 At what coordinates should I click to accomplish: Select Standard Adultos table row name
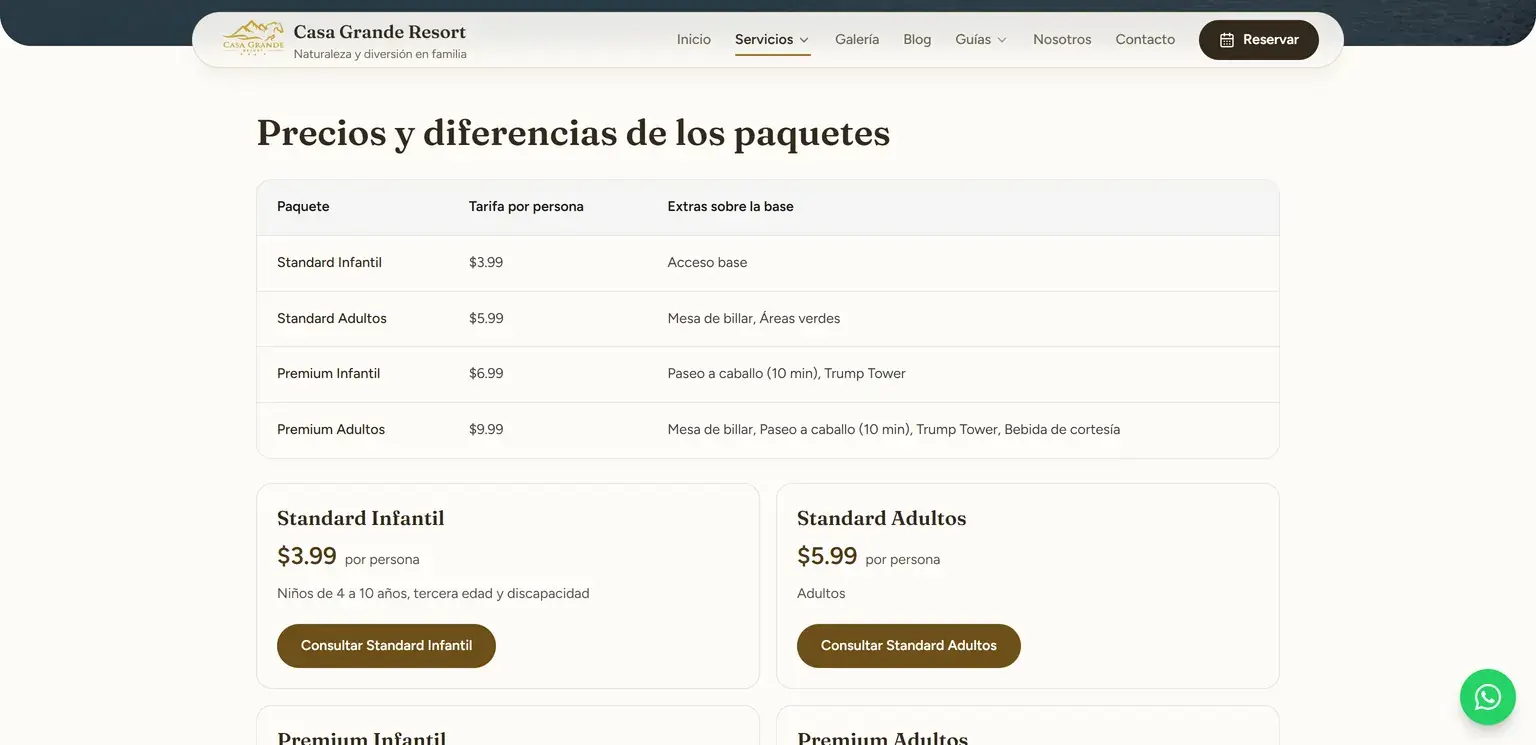(332, 319)
